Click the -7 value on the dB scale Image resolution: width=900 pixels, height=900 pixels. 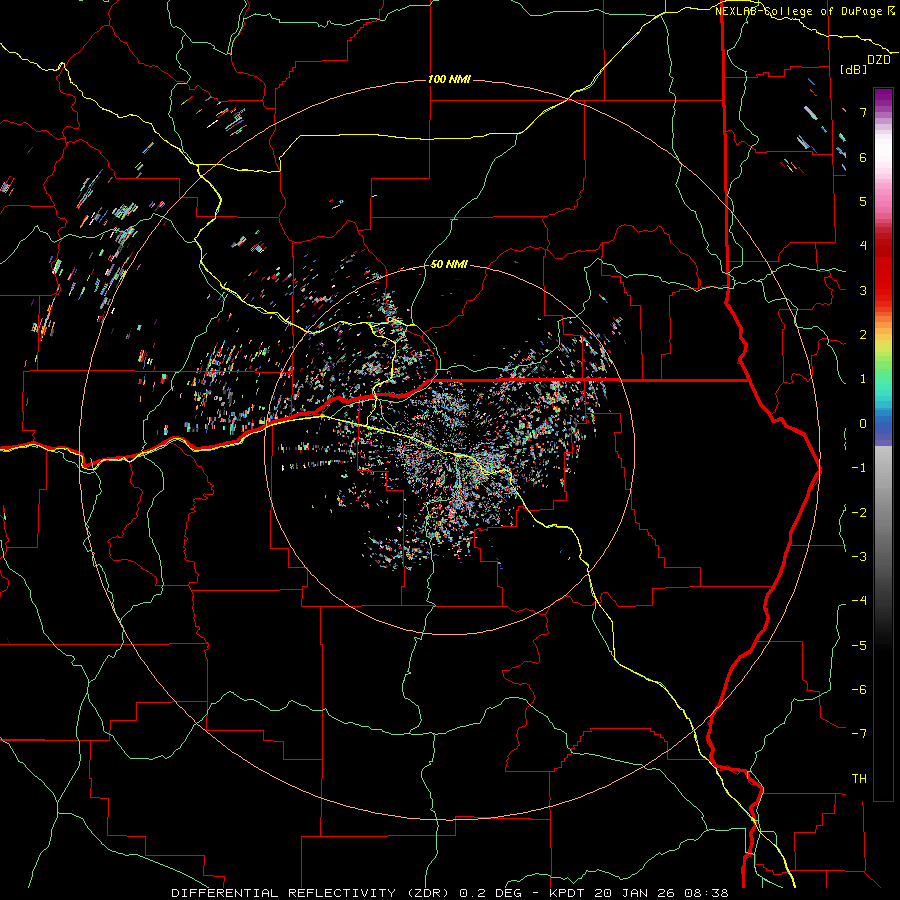coord(859,734)
